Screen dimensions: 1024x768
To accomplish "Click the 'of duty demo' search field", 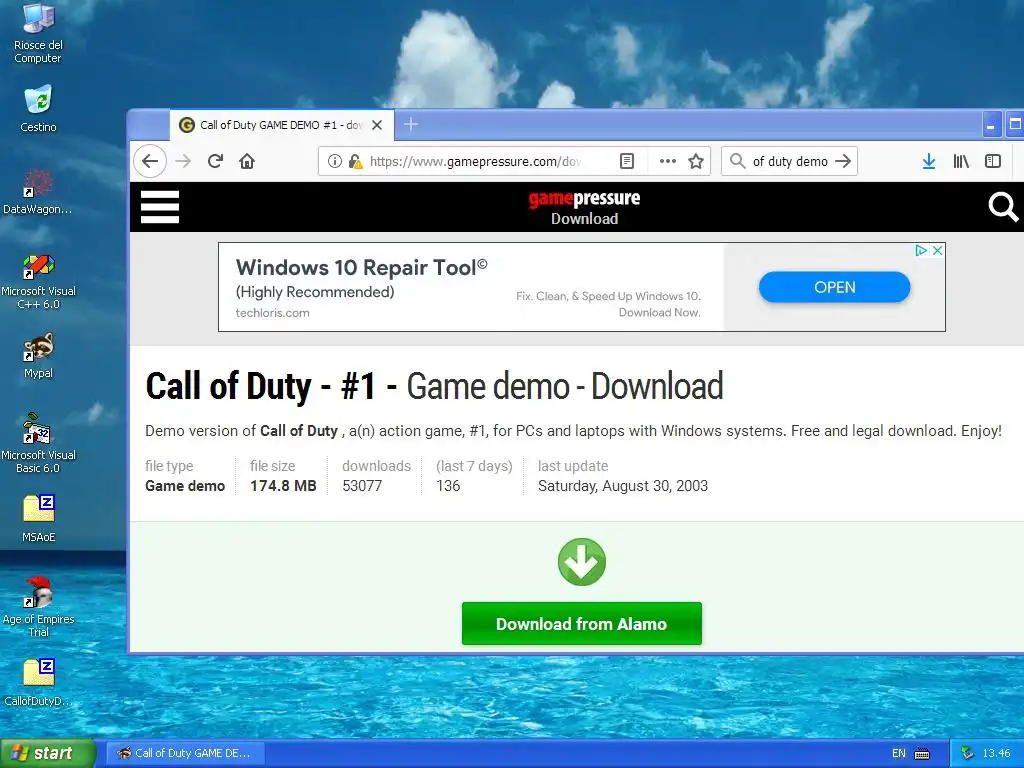I will [790, 161].
